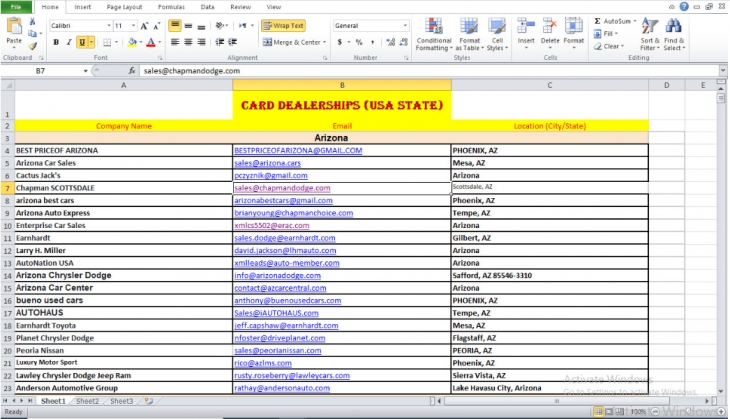The image size is (730, 419).
Task: Click the Format Painter brush icon
Action: (32, 46)
